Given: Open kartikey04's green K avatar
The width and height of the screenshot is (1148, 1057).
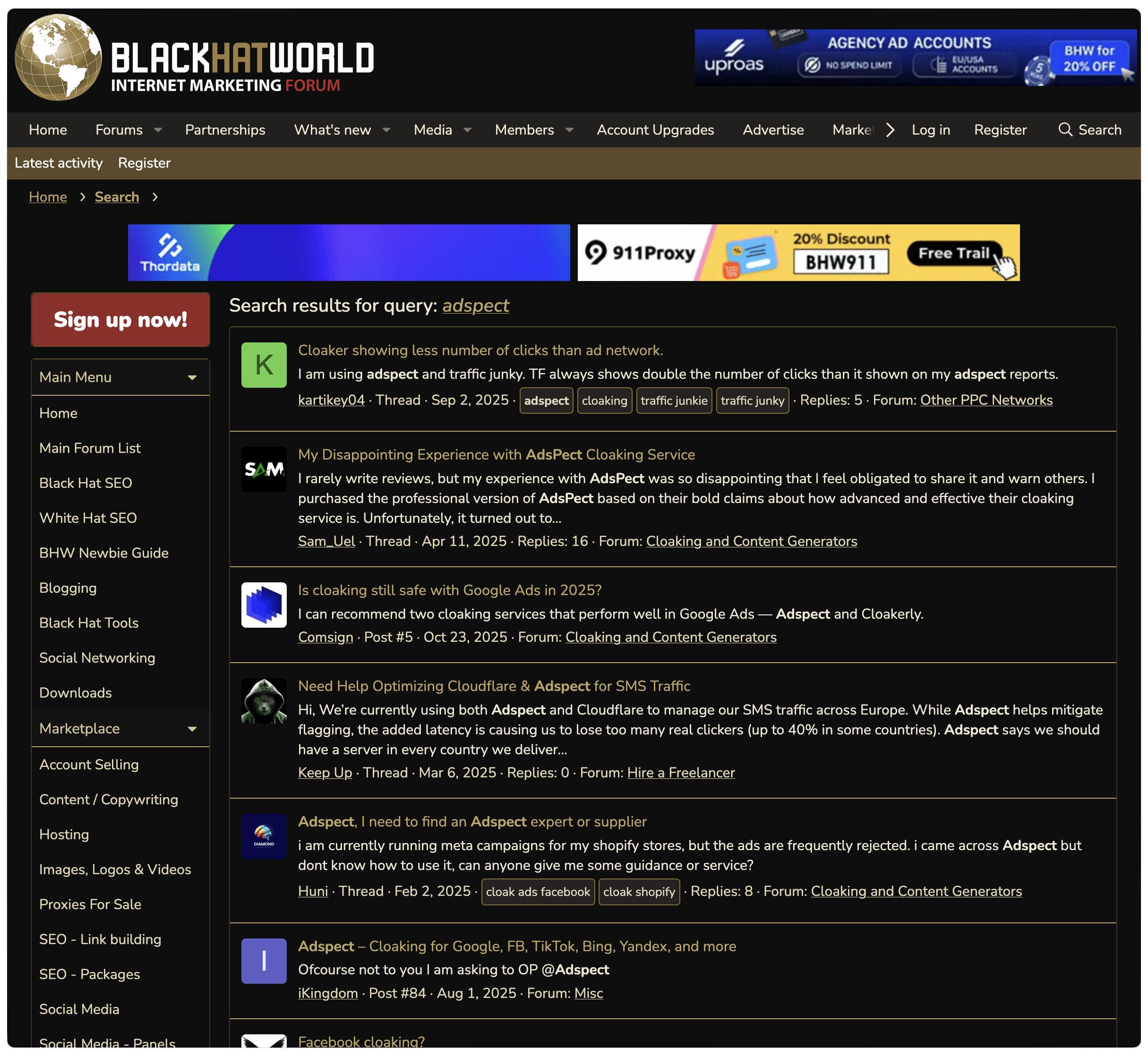Looking at the screenshot, I should pyautogui.click(x=264, y=365).
